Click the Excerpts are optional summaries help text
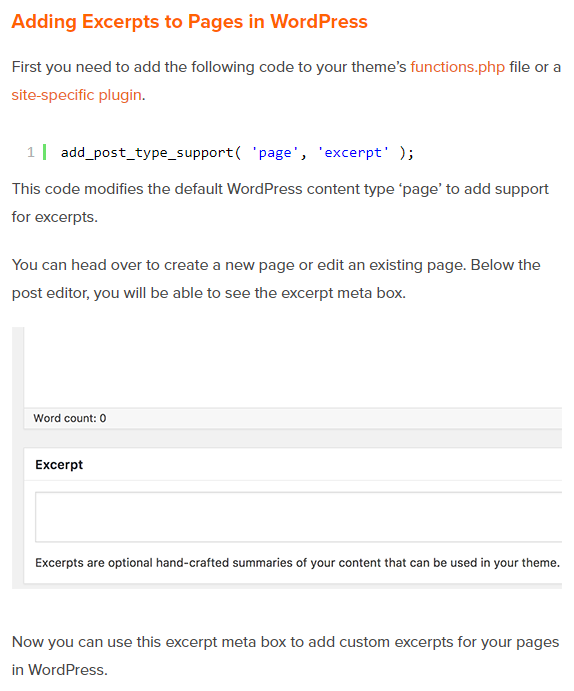 (297, 563)
